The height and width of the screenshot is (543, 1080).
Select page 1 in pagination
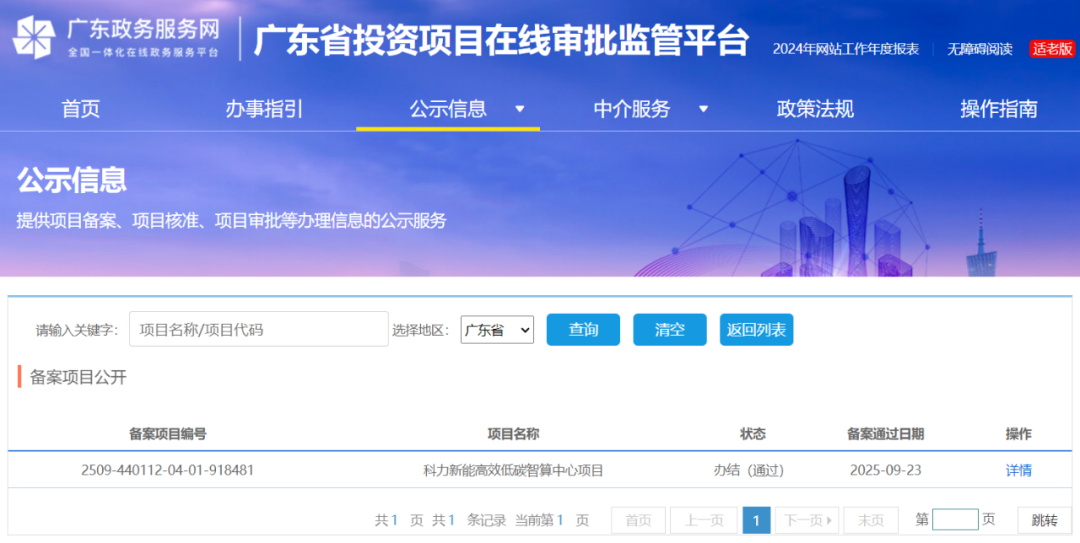pyautogui.click(x=756, y=520)
